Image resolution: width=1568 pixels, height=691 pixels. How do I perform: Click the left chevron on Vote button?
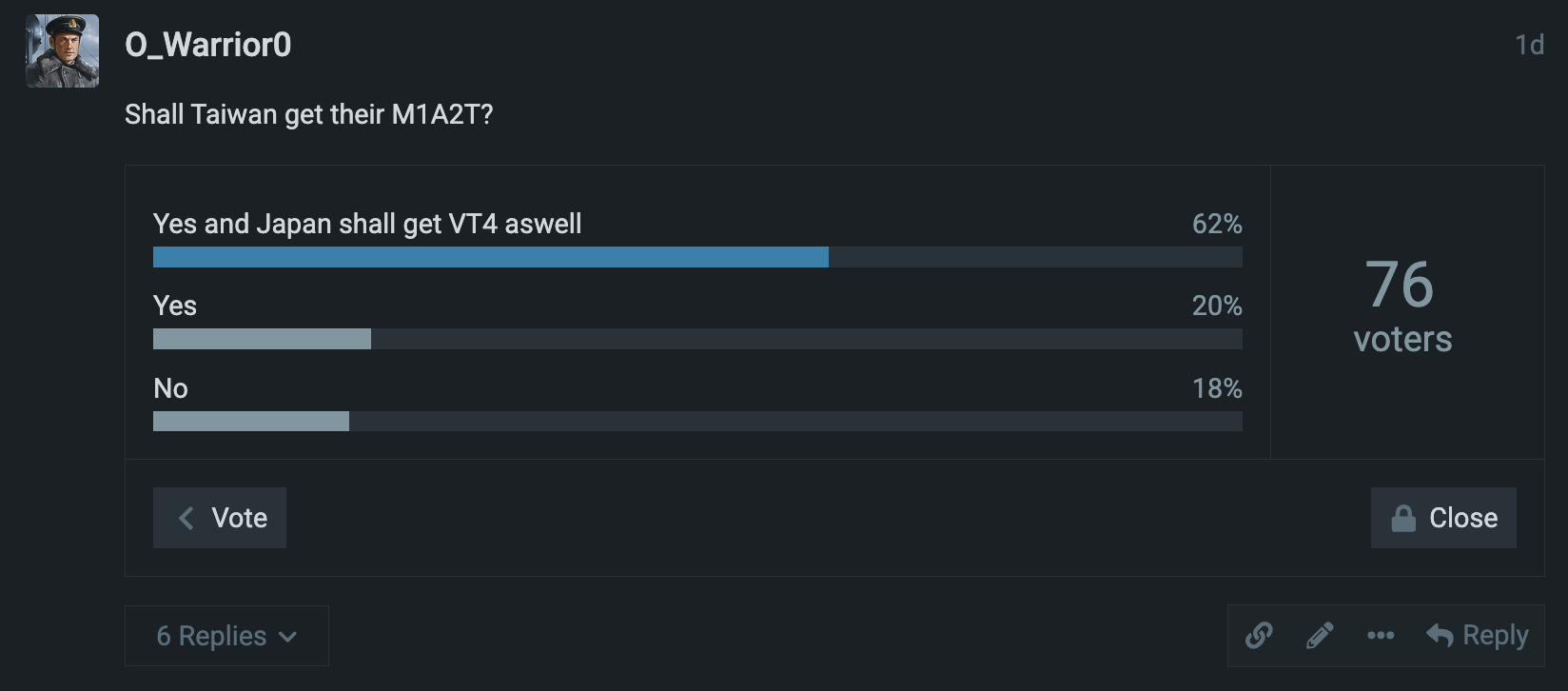point(186,518)
